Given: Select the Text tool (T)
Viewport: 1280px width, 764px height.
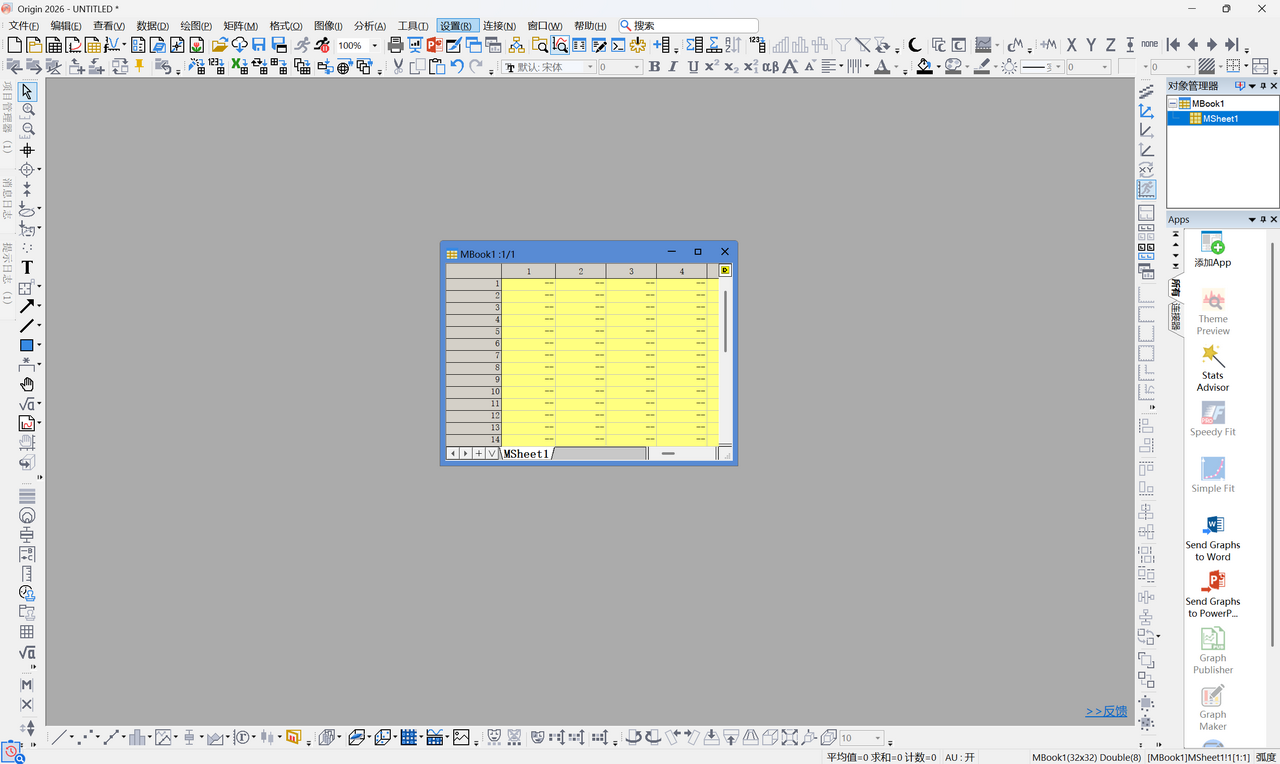Looking at the screenshot, I should [27, 267].
